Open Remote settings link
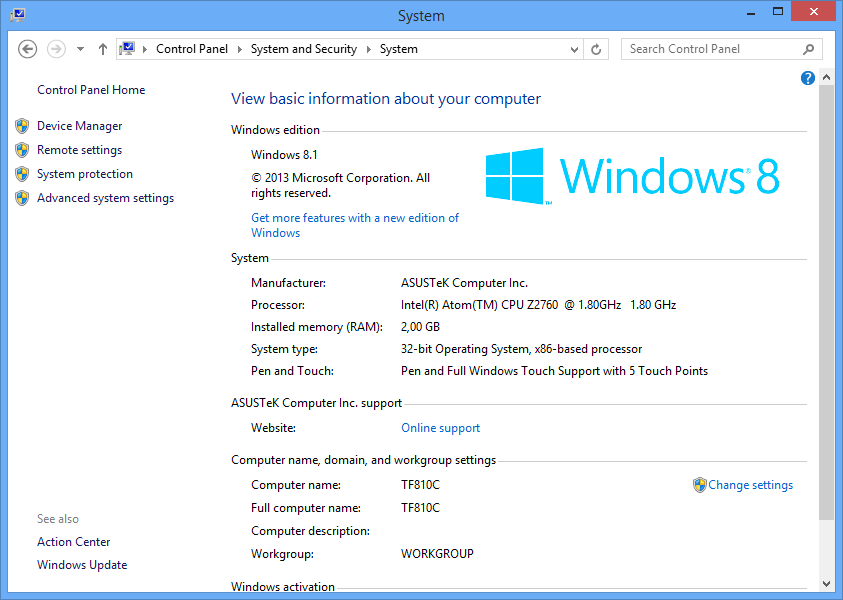 click(x=80, y=150)
